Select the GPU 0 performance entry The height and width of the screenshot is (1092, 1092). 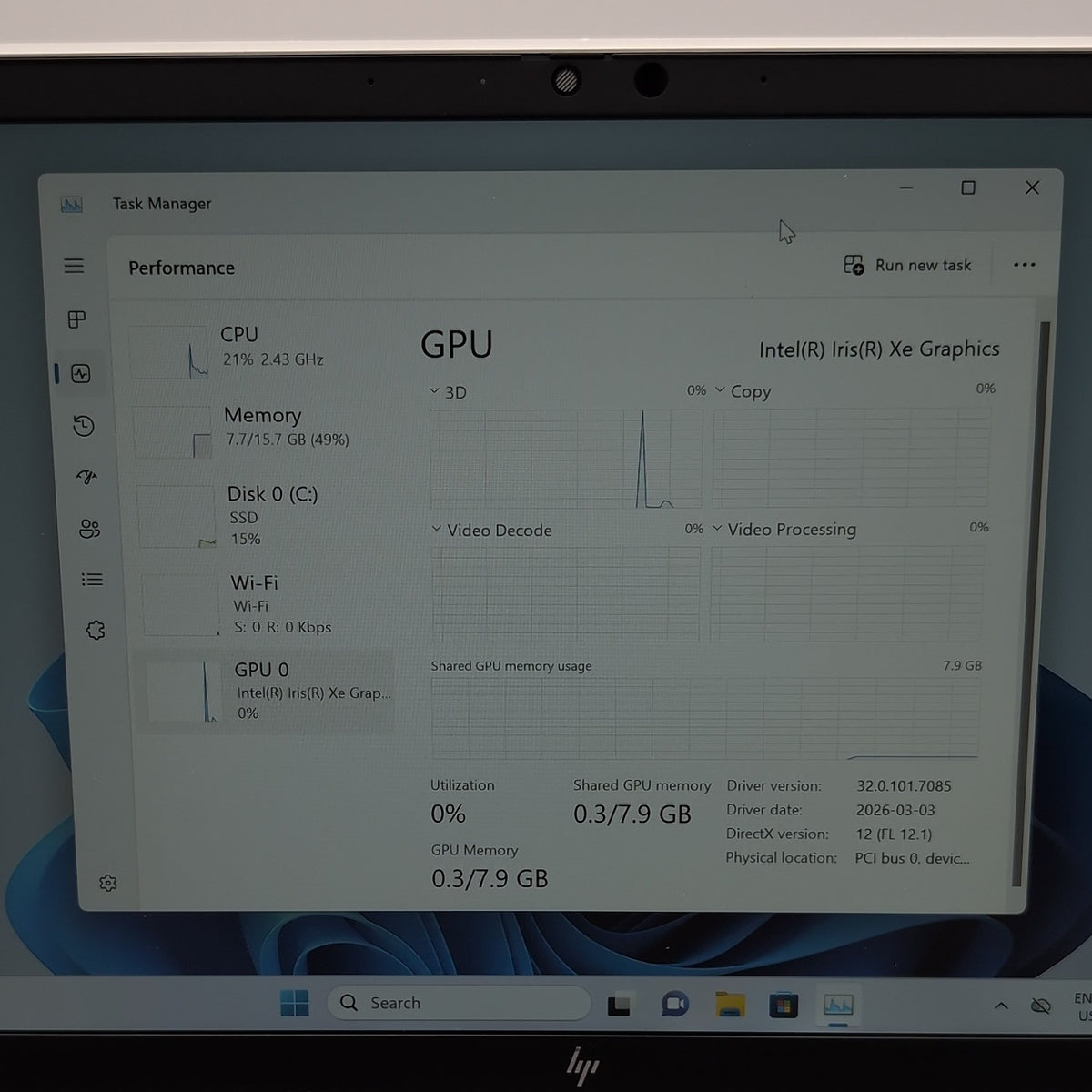266,692
